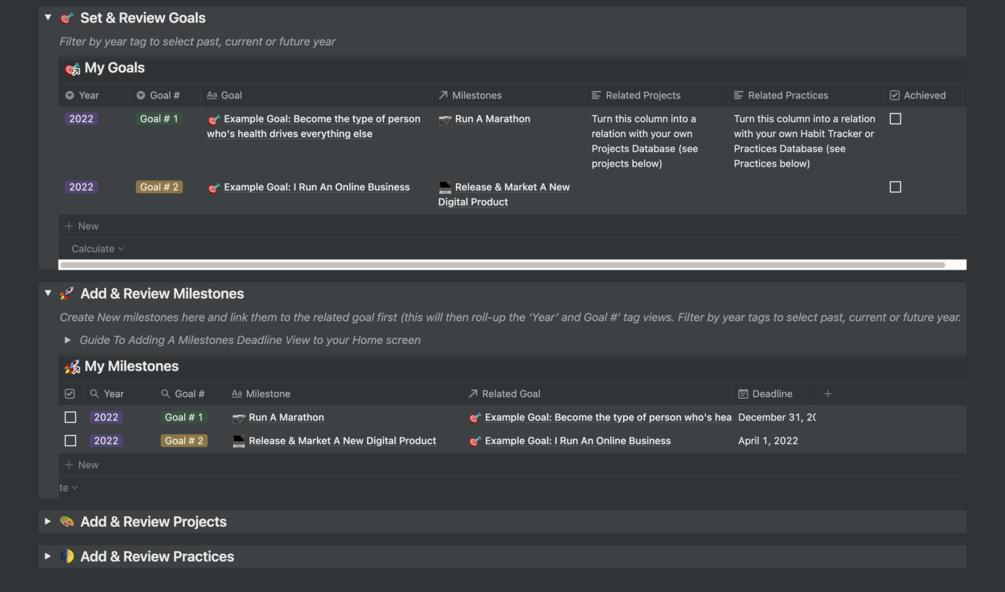Image resolution: width=1005 pixels, height=592 pixels.
Task: Expand the Guide To Adding A Milestones Deadline View toggle
Action: (68, 340)
